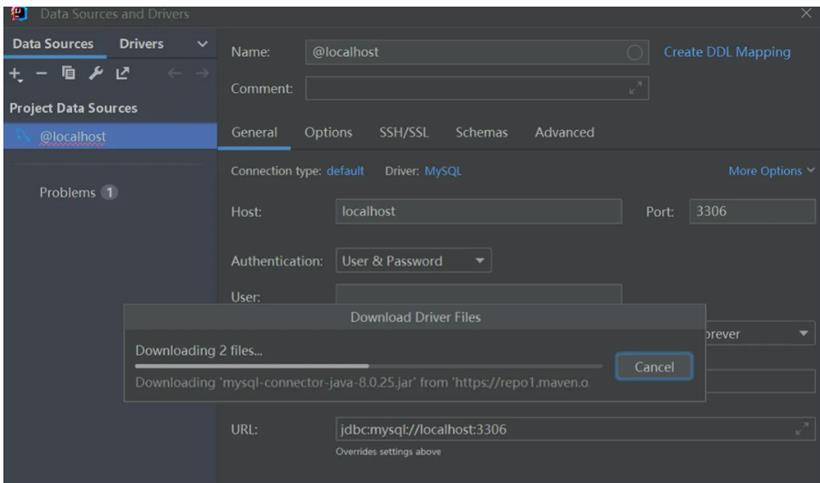
Task: Navigate back with the left arrow
Action: click(x=175, y=73)
